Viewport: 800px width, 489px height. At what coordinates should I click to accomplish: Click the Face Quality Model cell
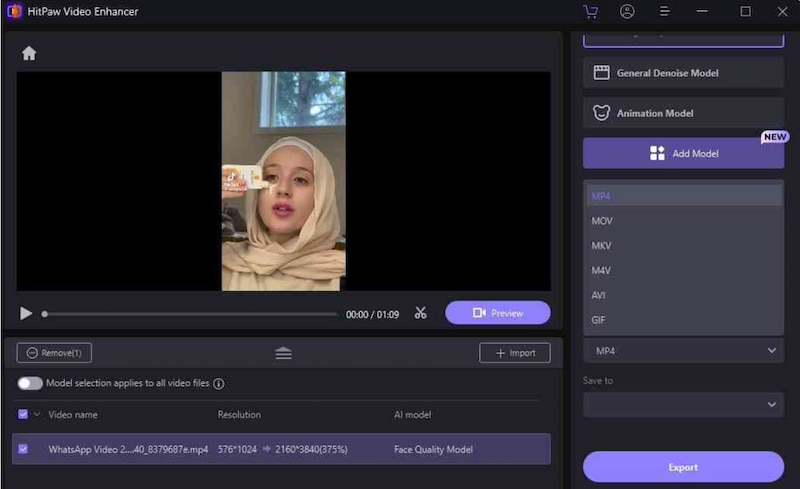tap(433, 449)
